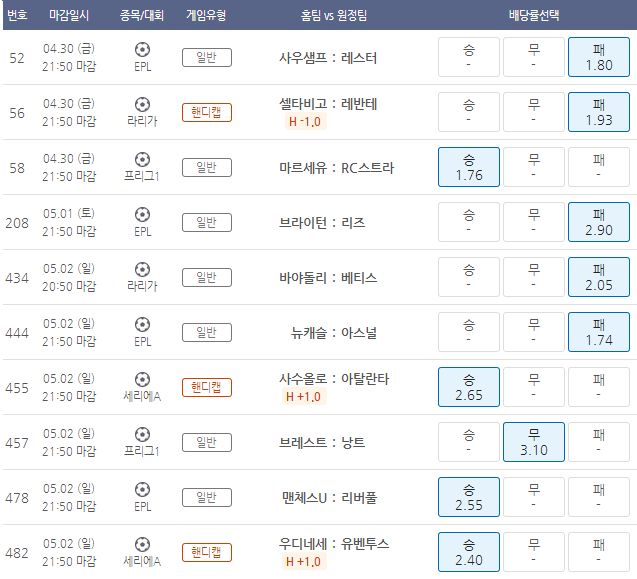Image resolution: width=637 pixels, height=579 pixels.
Task: Click match number 434
Action: 17,278
